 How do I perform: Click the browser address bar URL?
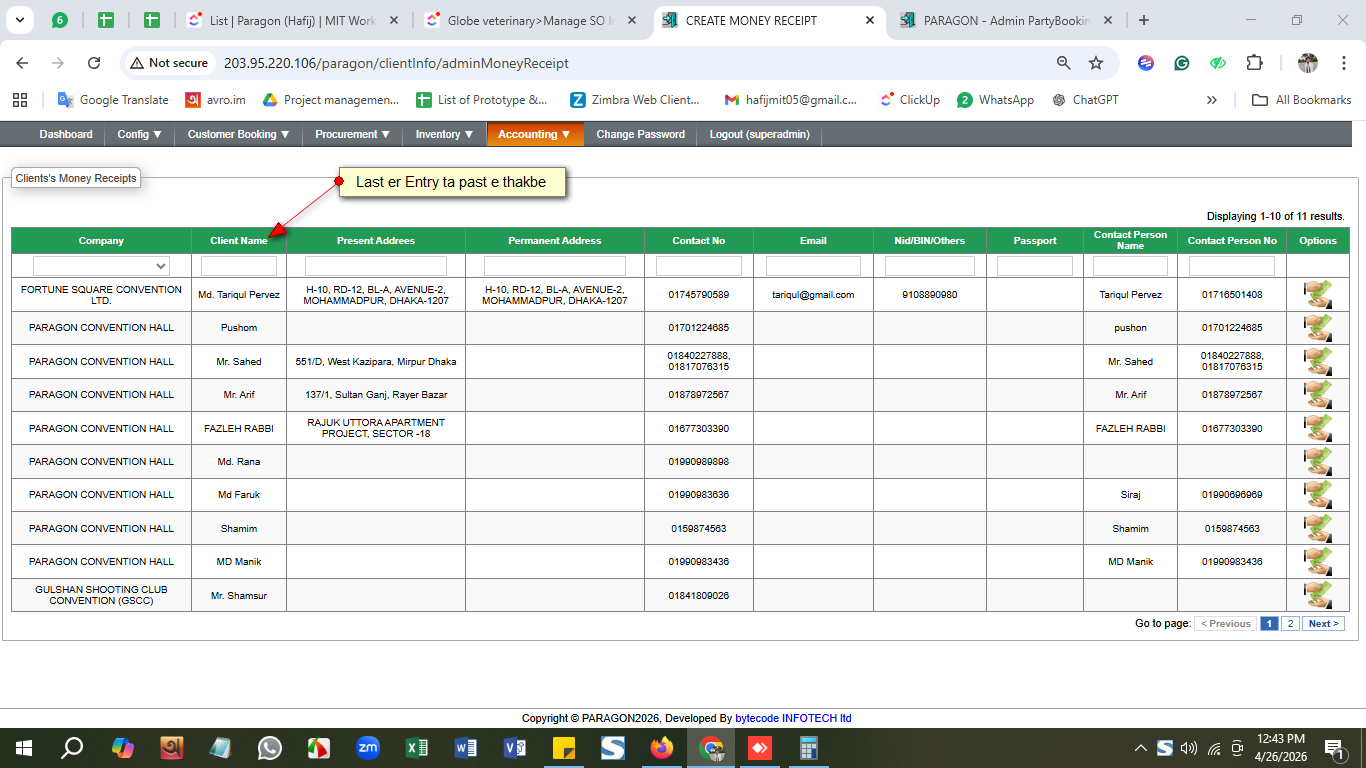tap(396, 63)
